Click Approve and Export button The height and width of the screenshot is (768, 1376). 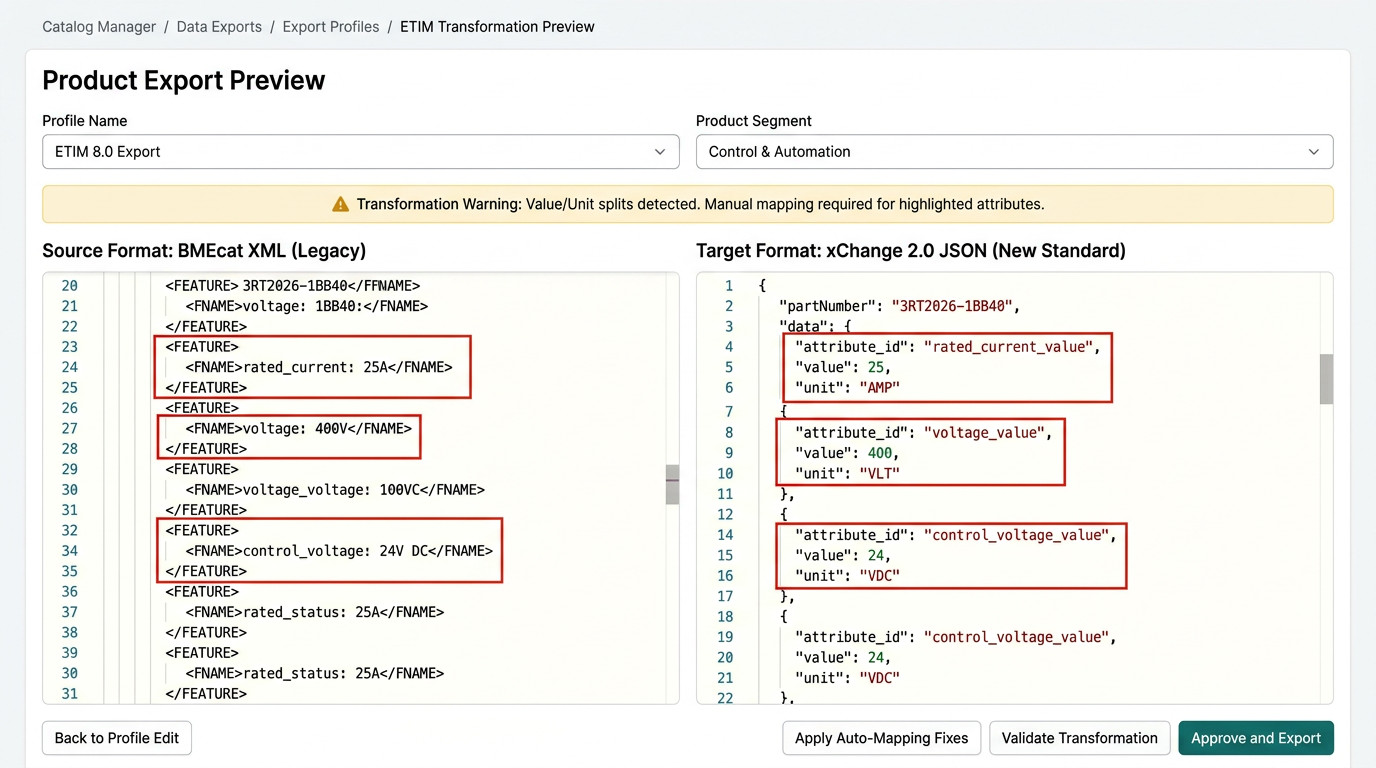pyautogui.click(x=1255, y=738)
